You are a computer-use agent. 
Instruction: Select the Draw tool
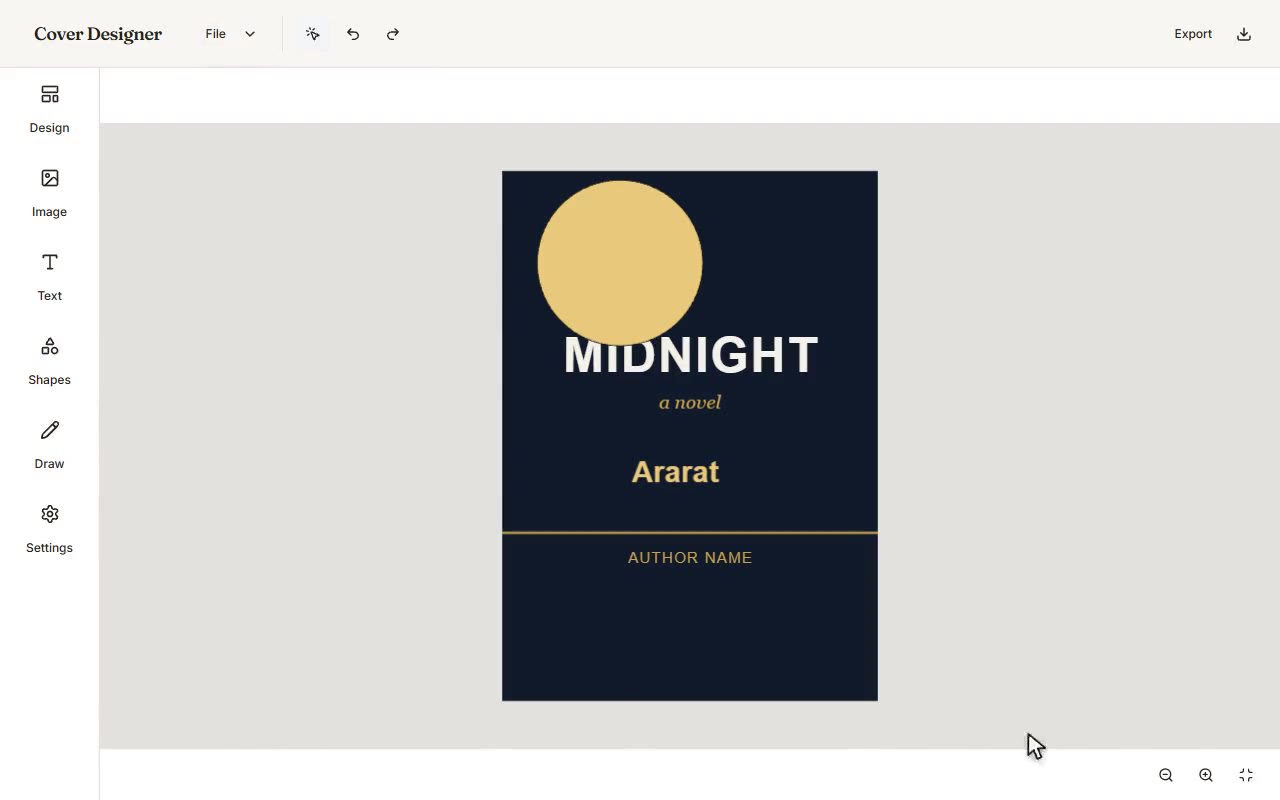coord(49,445)
